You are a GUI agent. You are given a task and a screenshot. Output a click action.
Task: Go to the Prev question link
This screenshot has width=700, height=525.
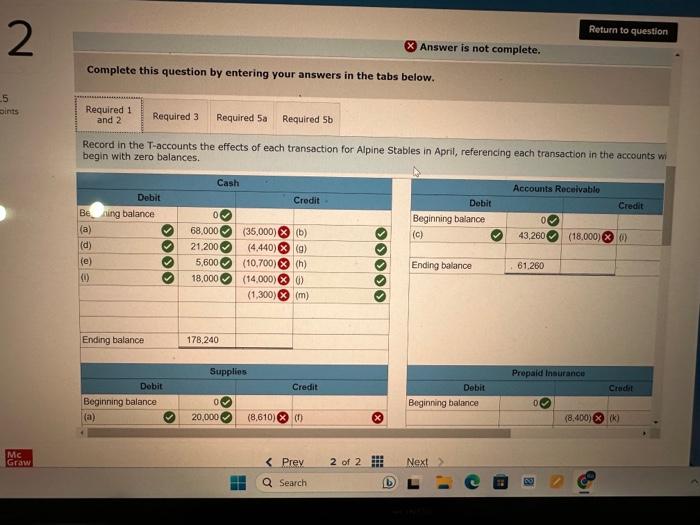(x=285, y=462)
